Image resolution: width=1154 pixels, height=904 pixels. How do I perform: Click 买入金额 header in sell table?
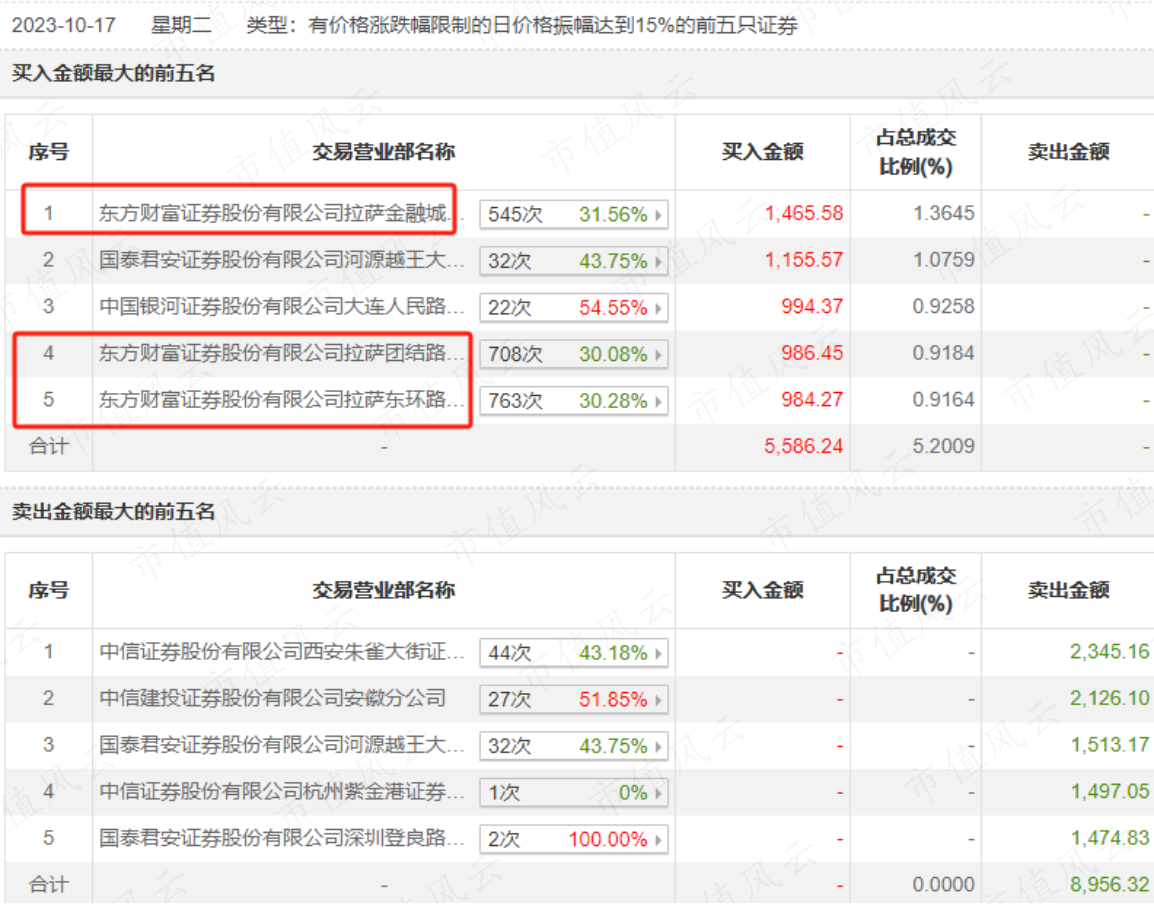(x=762, y=590)
